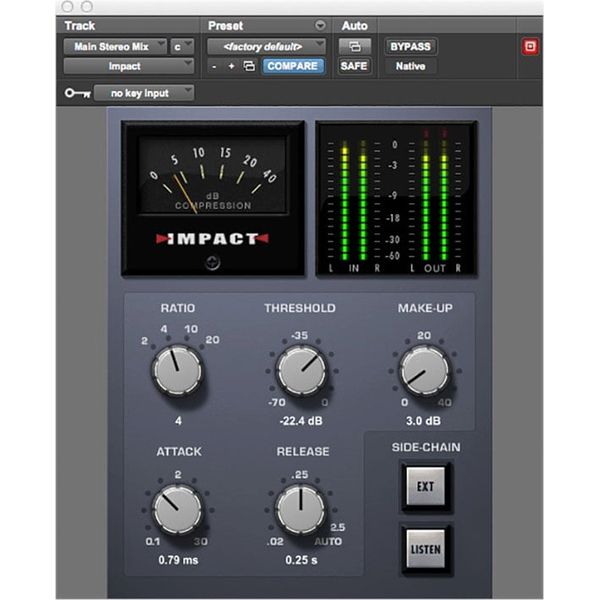
Task: Click the key input key icon
Action: tap(78, 93)
